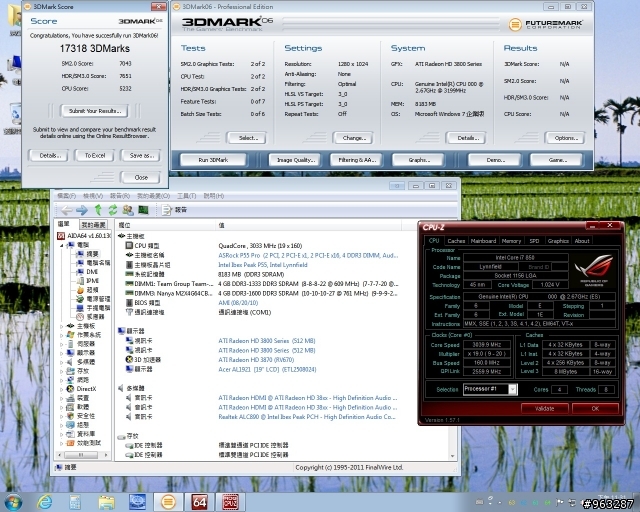Open Image Quality in 3DMark06

pos(296,160)
